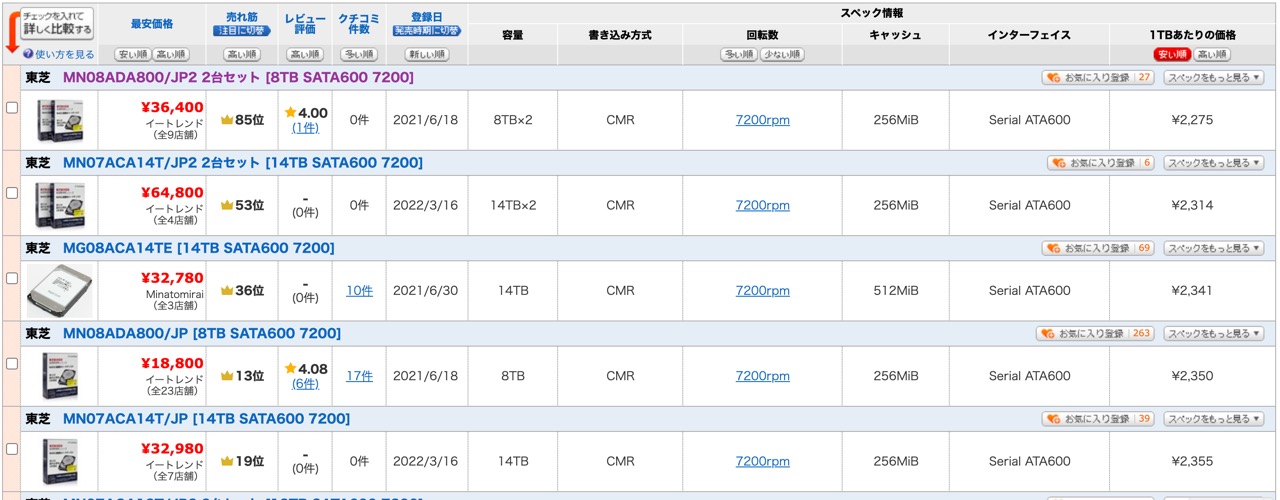
Task: Expand スペックをもっと見る for MN08ADA800/JP 8TB
Action: click(1214, 333)
